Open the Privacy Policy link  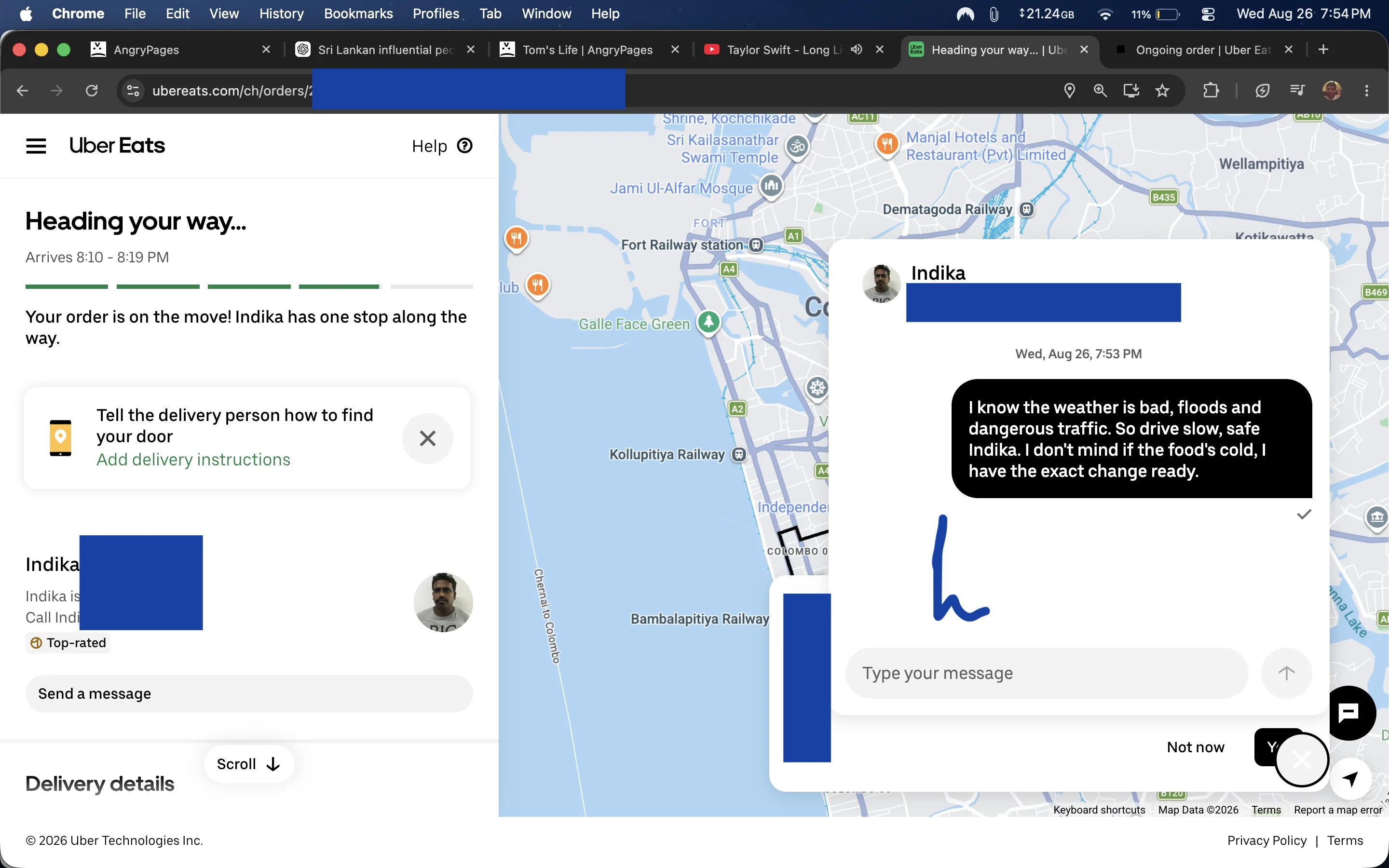(x=1267, y=841)
